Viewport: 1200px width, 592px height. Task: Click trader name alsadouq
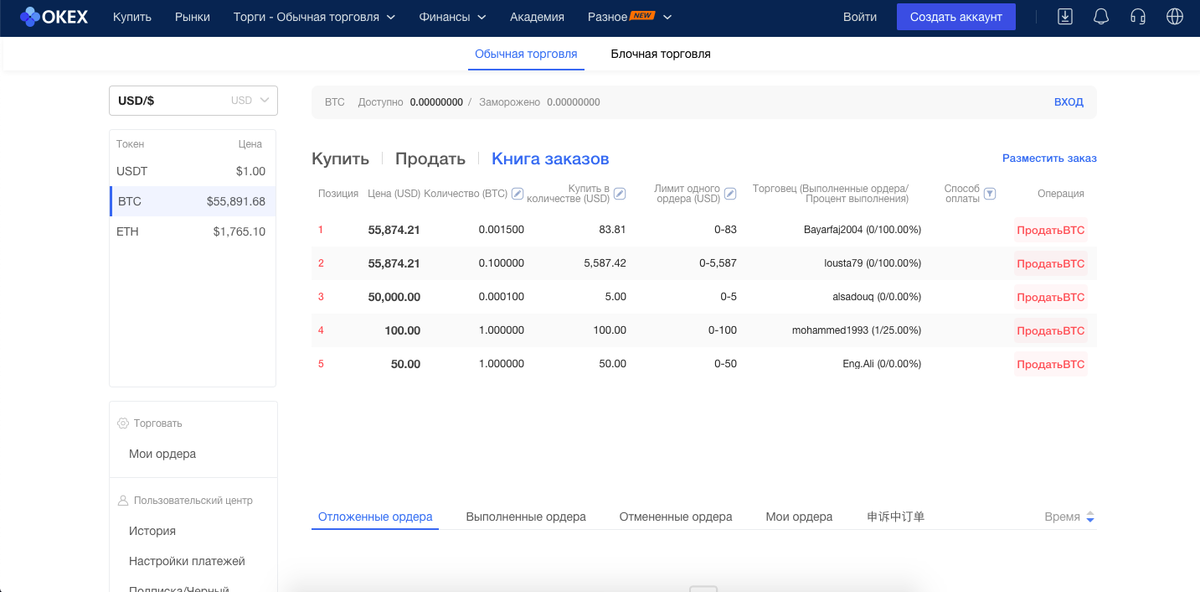pos(853,297)
